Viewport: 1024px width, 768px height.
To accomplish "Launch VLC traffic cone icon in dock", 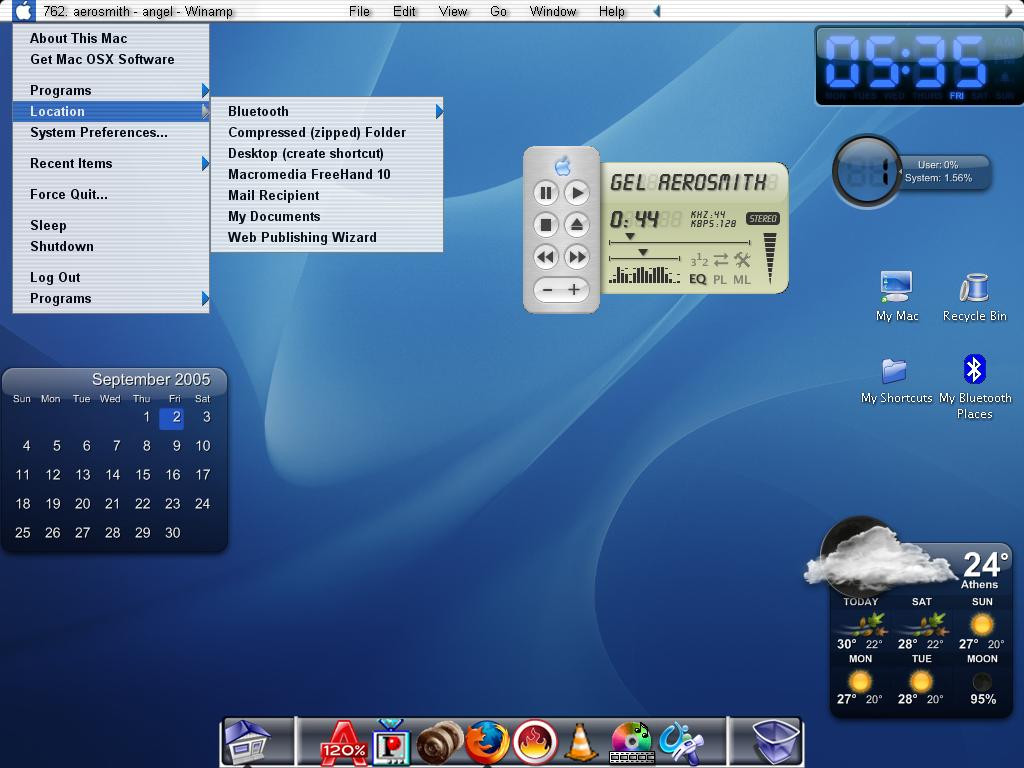I will (x=580, y=743).
